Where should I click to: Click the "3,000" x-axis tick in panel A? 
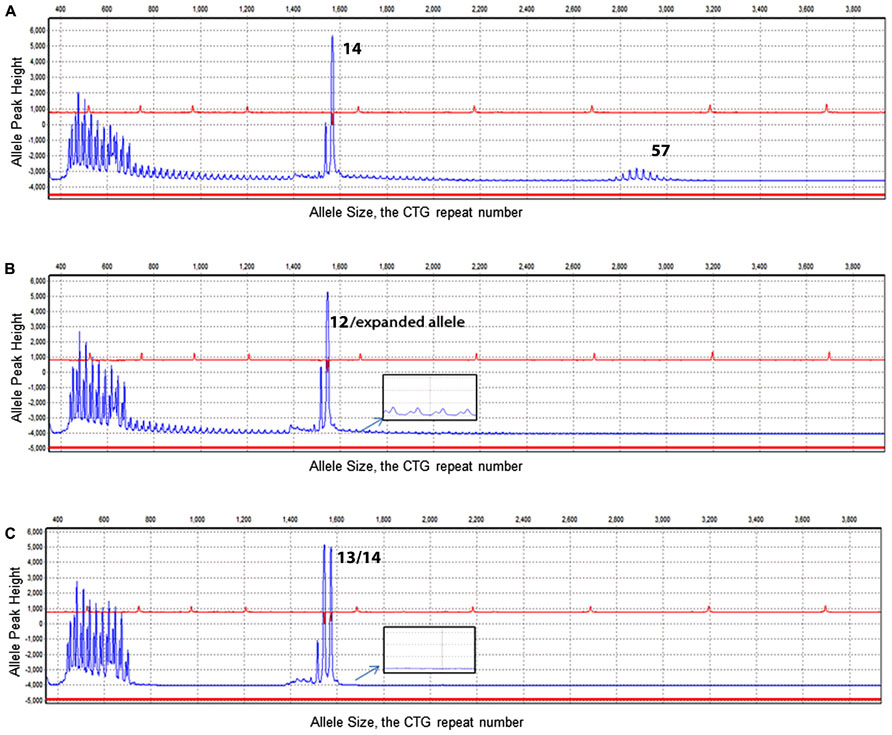tap(666, 9)
